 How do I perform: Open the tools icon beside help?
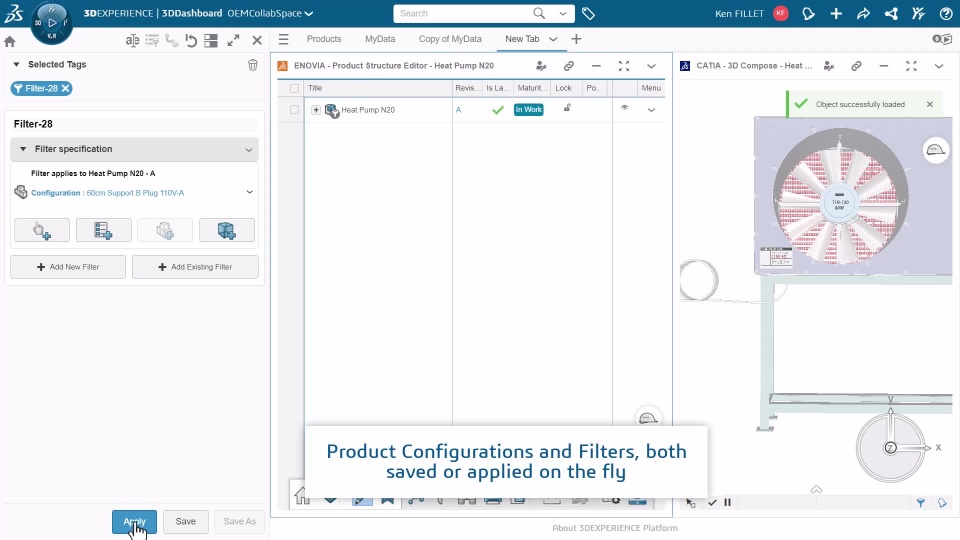(x=918, y=13)
